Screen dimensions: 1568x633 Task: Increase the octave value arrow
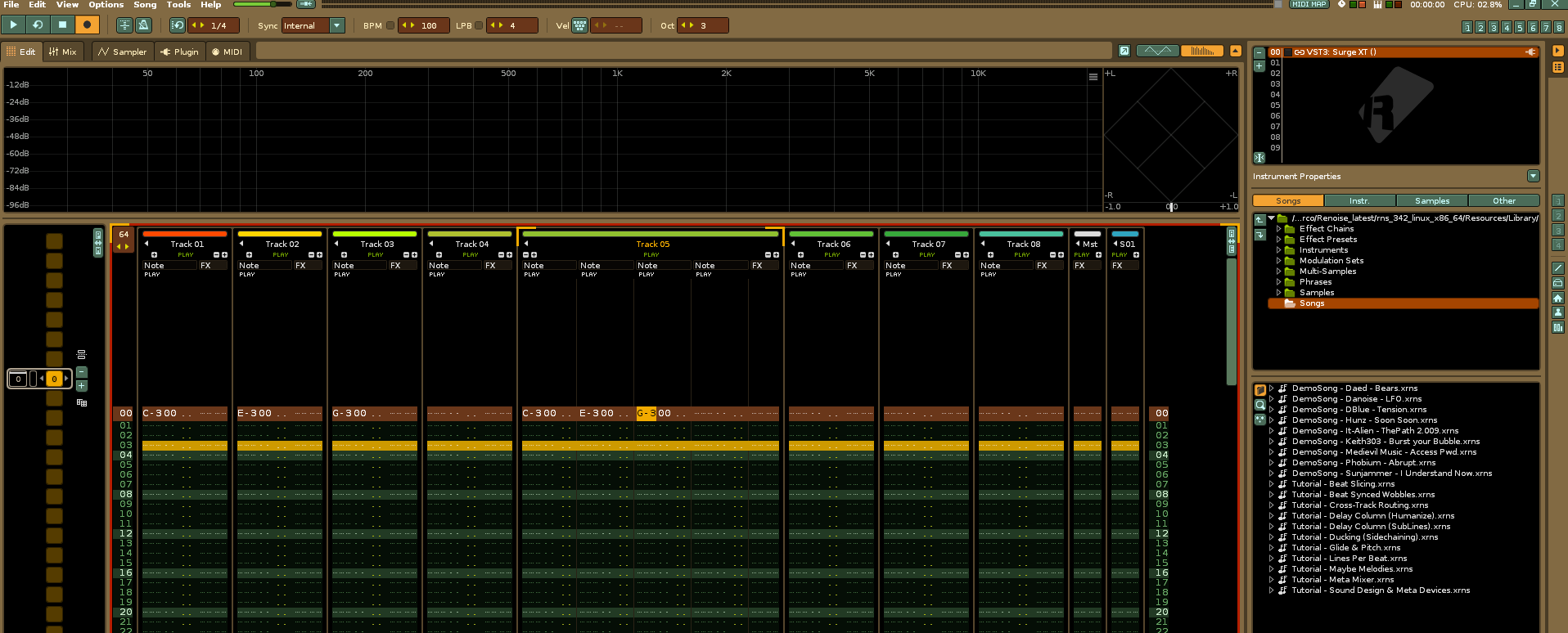pos(691,25)
